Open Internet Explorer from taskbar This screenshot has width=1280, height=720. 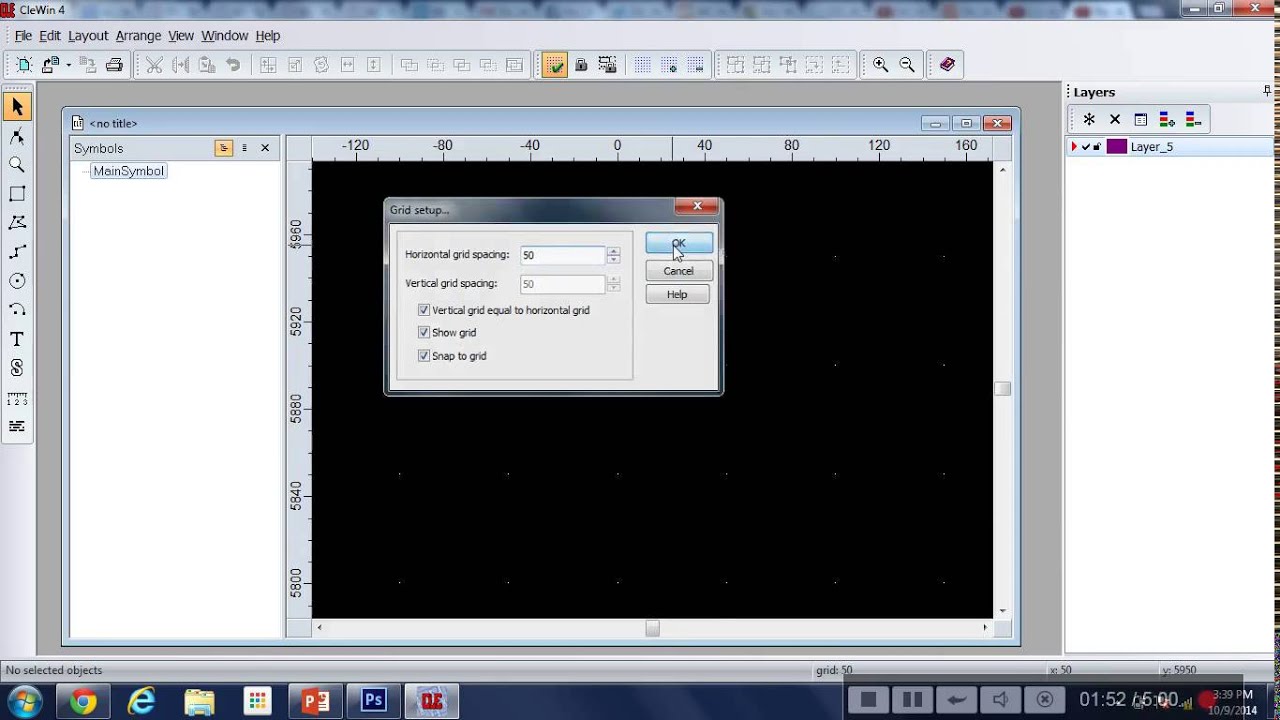coord(142,702)
